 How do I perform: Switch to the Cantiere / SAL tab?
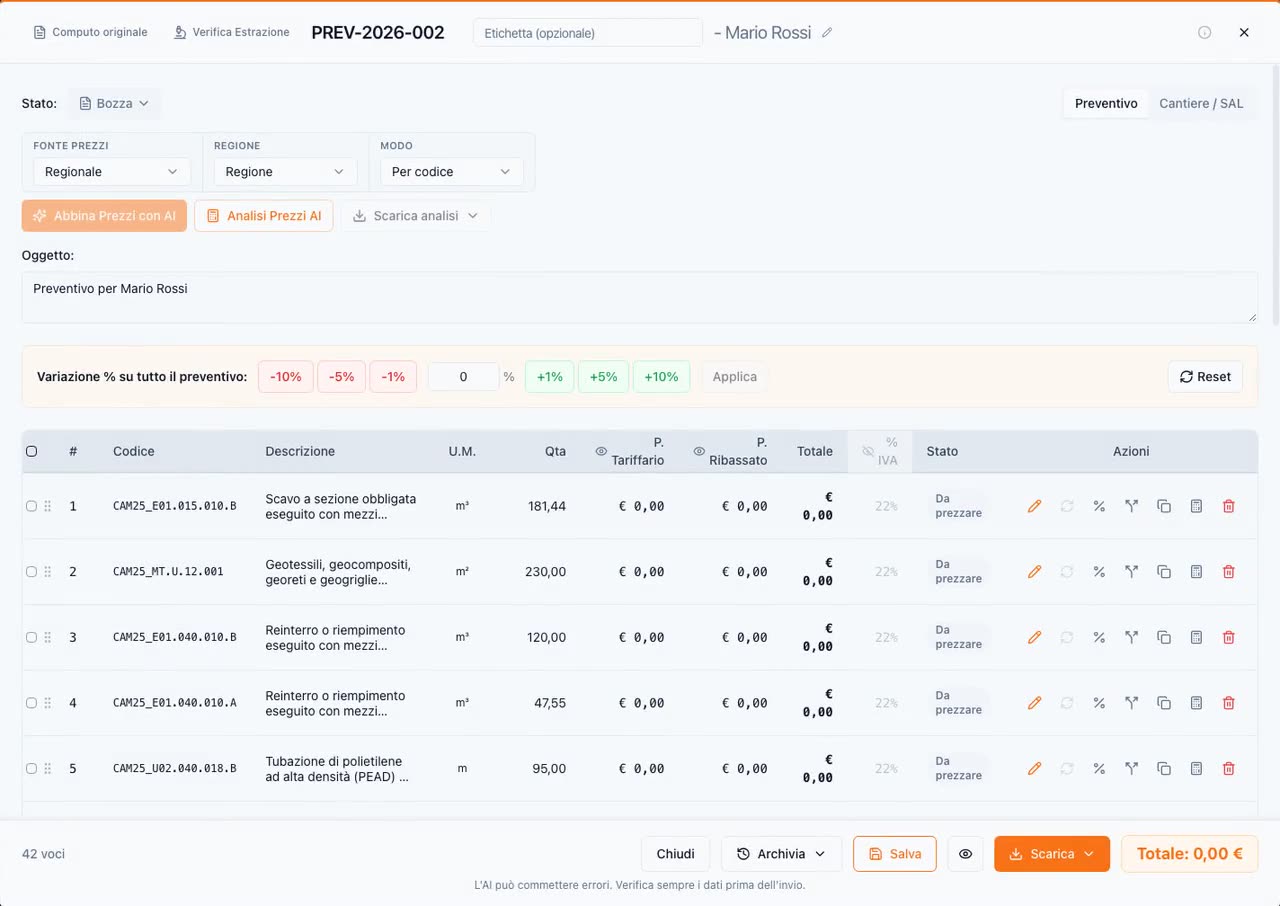[x=1201, y=103]
